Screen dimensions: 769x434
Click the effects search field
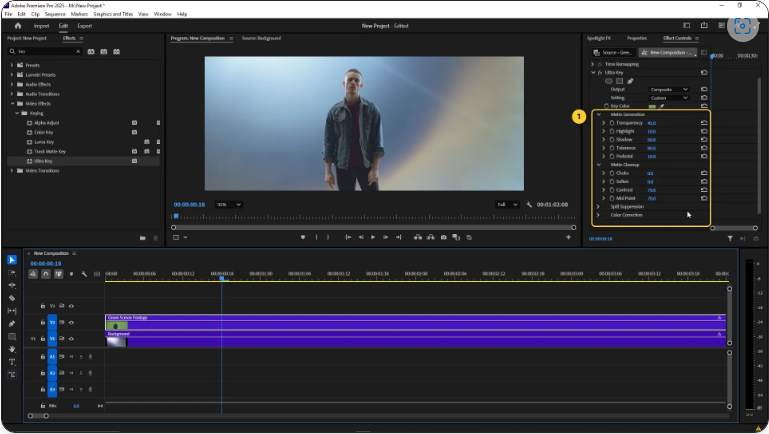click(x=45, y=51)
